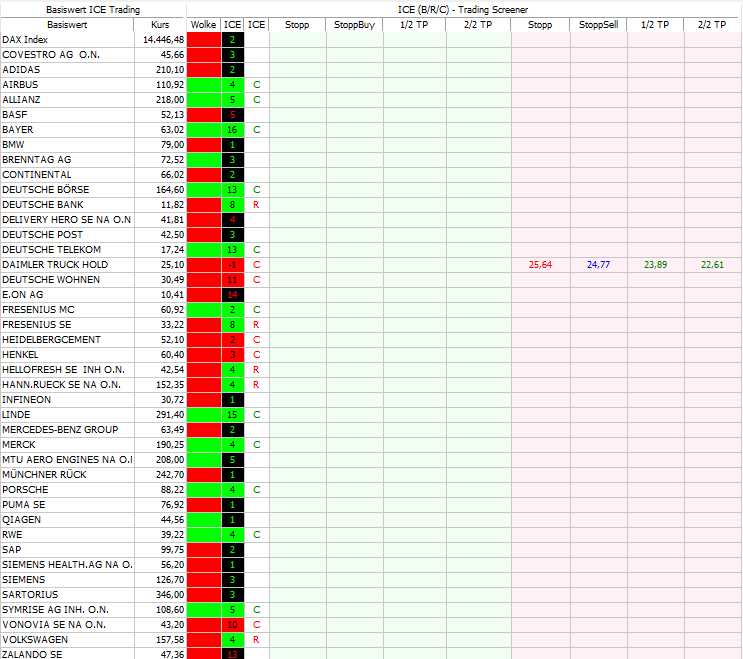The width and height of the screenshot is (743, 659).
Task: Select the DEUTSCHE POST row
Action: click(x=42, y=235)
